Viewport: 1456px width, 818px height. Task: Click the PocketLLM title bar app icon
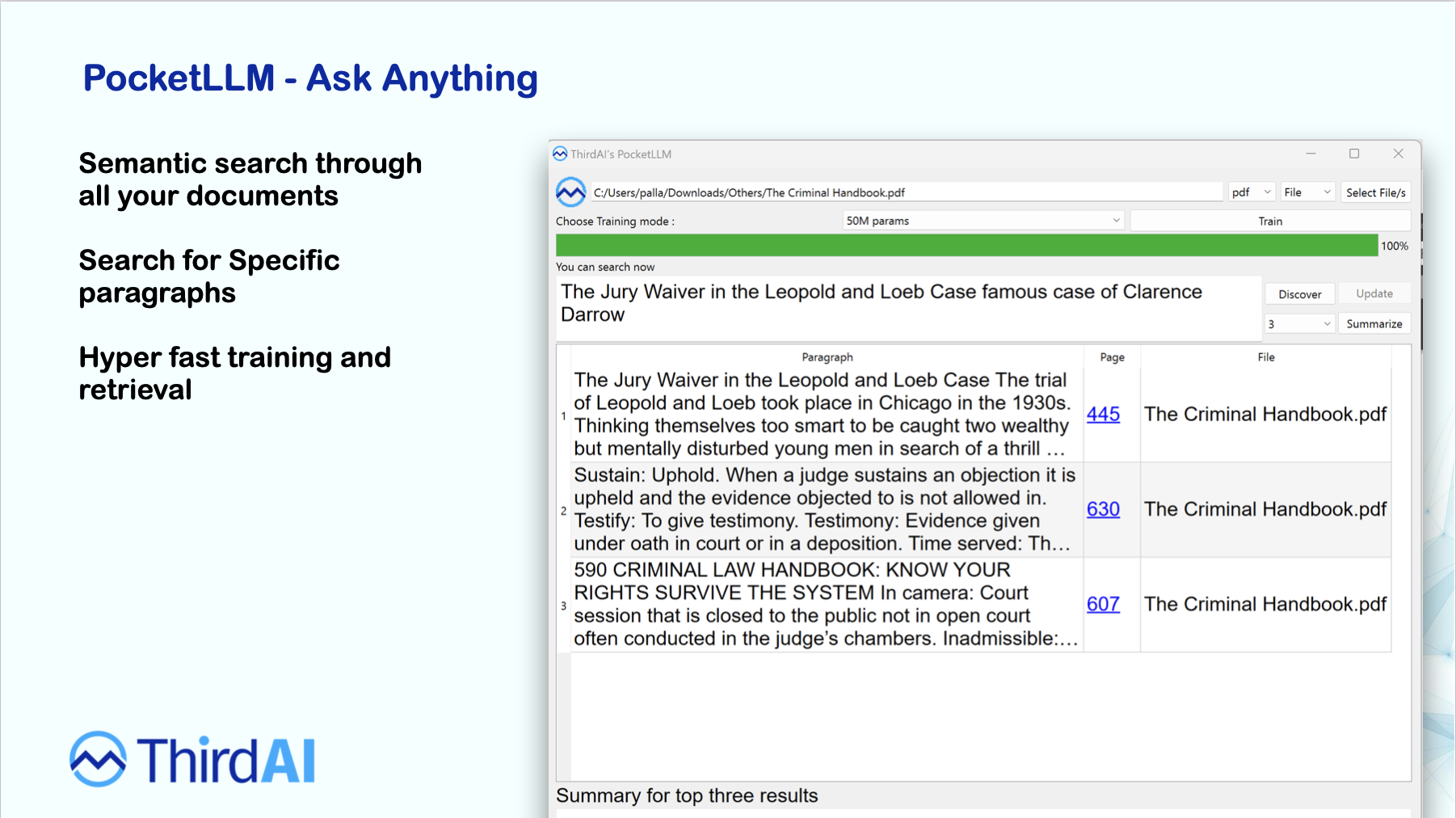click(560, 154)
